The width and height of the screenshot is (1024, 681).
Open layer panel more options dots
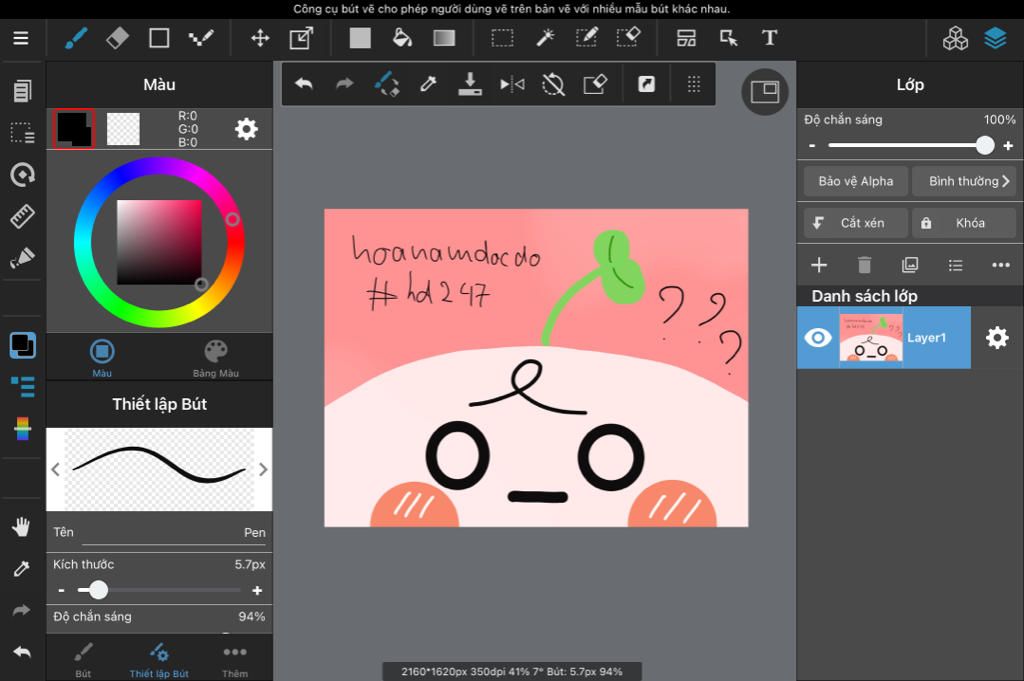pyautogui.click(x=1000, y=264)
